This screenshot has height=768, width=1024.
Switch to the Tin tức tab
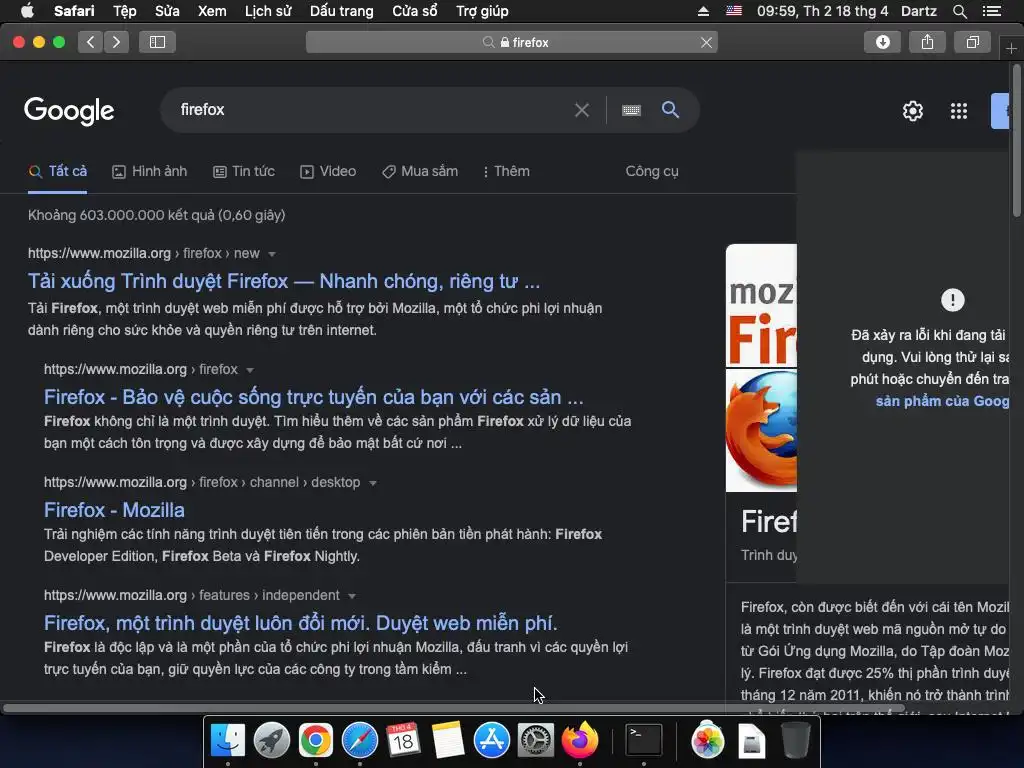coord(244,172)
